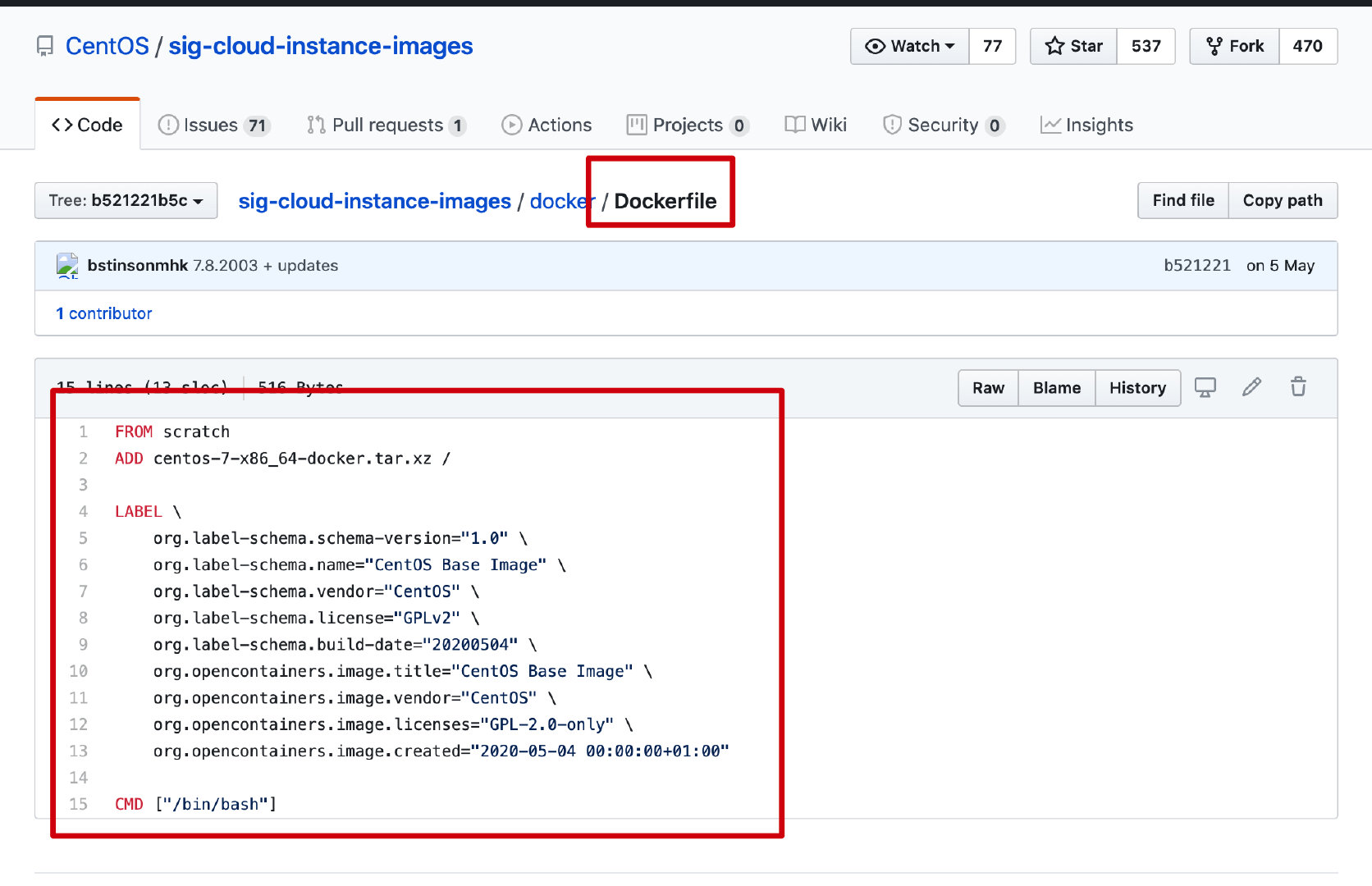Click the Actions play icon
The width and height of the screenshot is (1372, 886).
(512, 125)
